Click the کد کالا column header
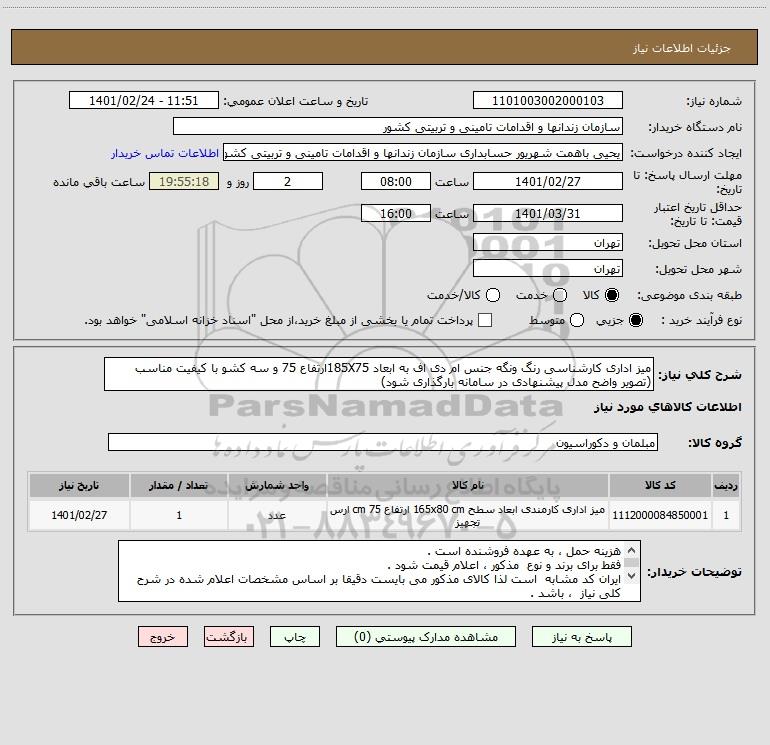The width and height of the screenshot is (770, 745). [660, 485]
